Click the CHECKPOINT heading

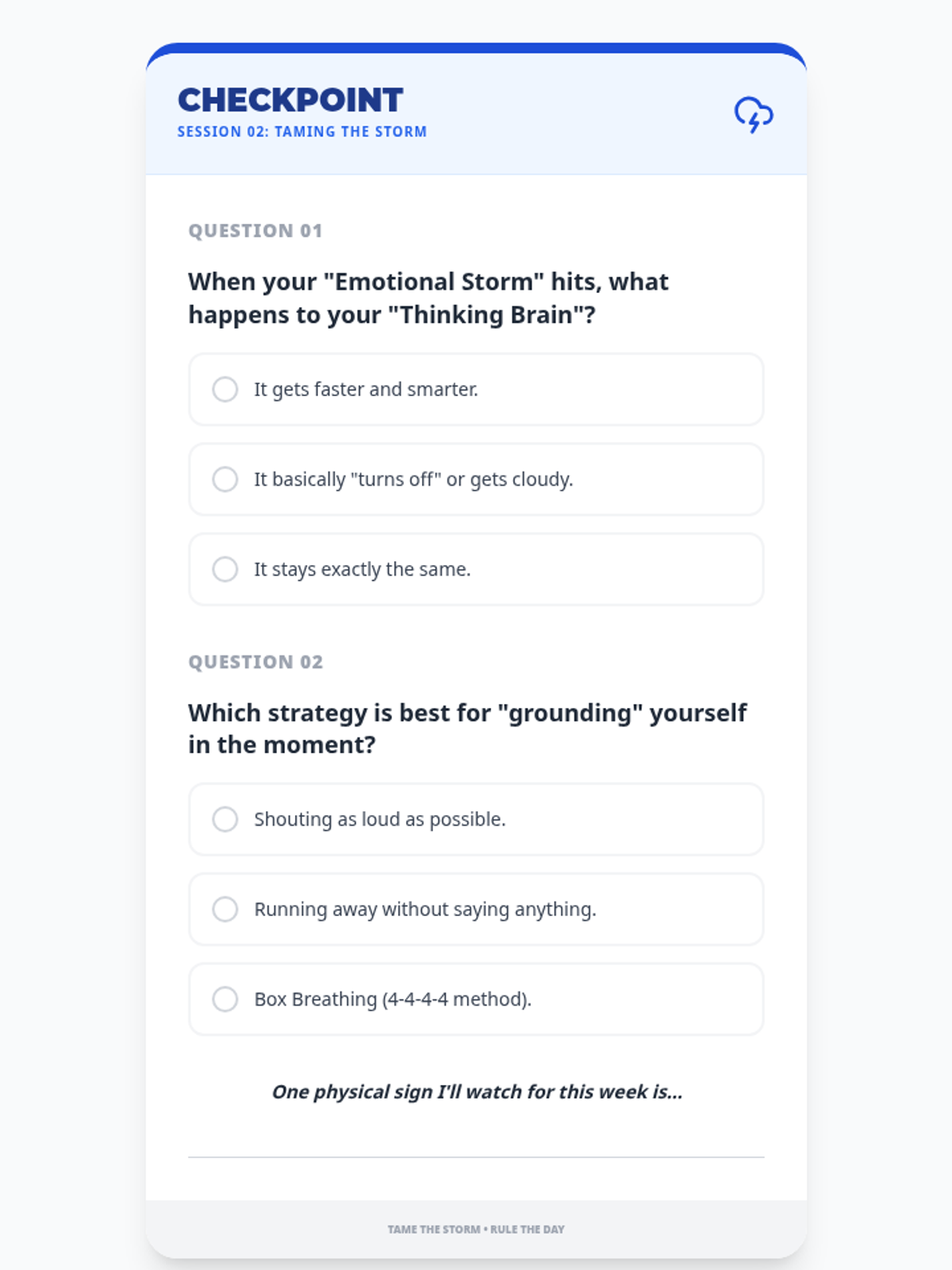[x=290, y=100]
